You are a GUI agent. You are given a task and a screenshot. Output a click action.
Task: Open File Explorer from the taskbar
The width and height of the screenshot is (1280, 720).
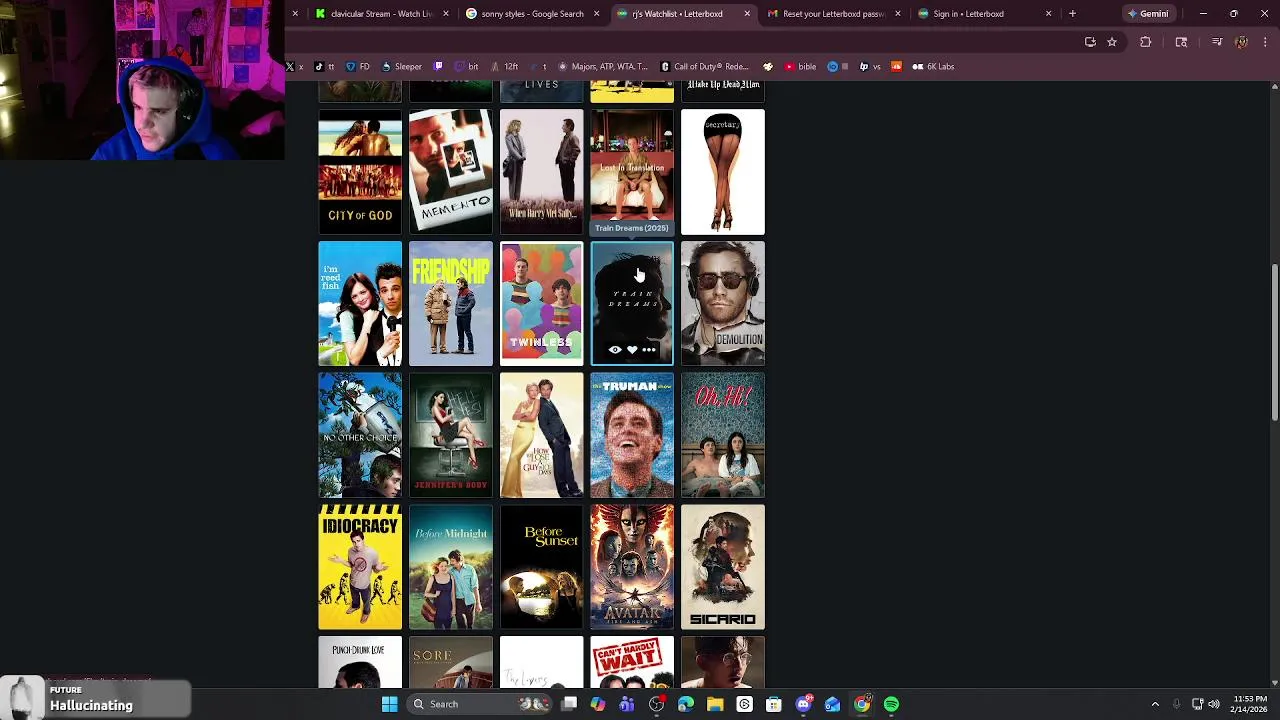[x=715, y=704]
